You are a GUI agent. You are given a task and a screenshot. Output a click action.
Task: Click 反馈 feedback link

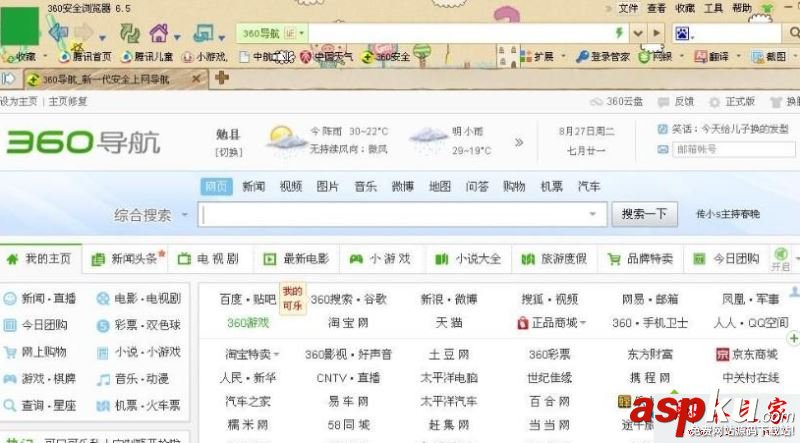676,102
